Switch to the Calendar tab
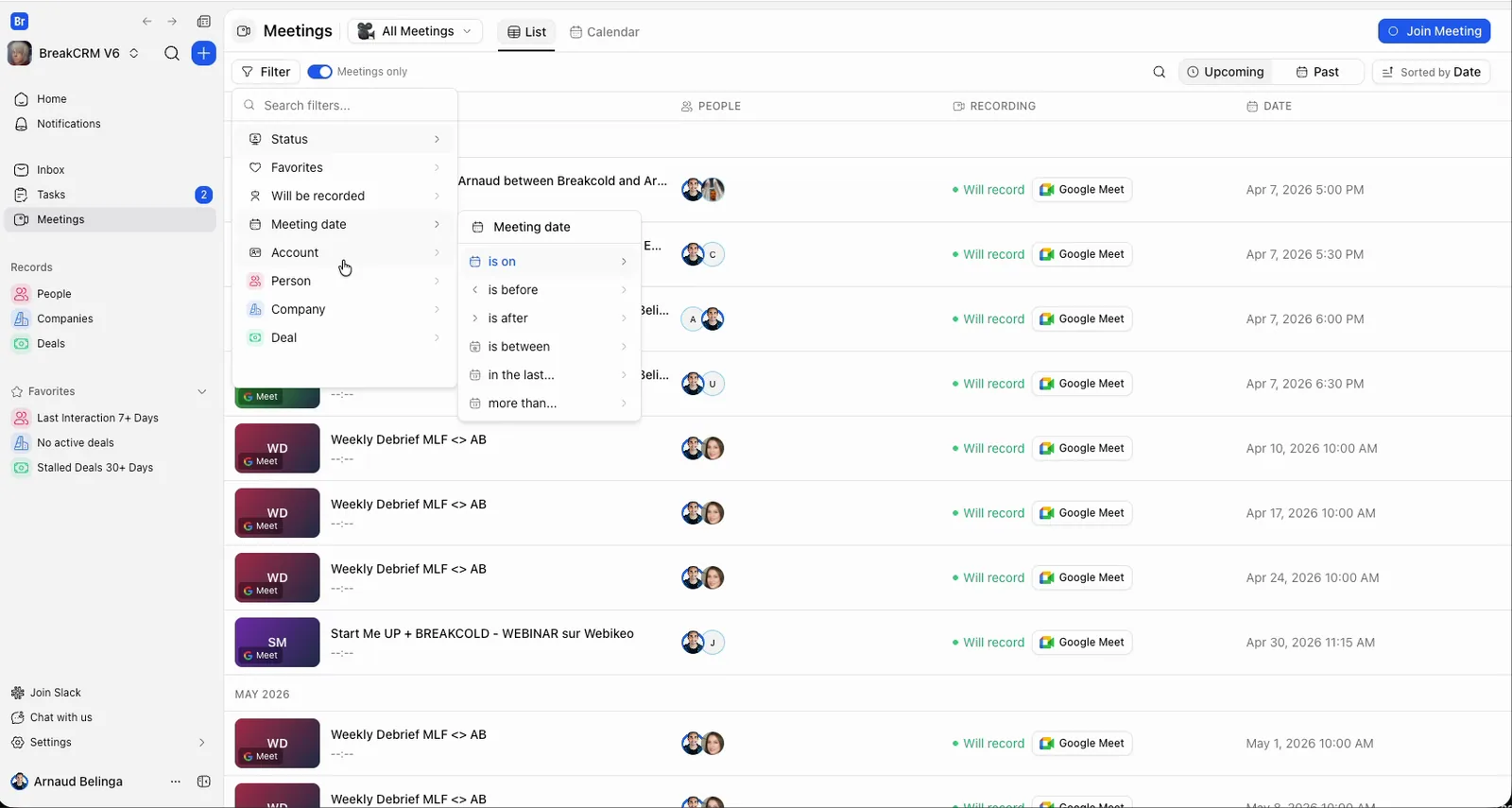This screenshot has height=808, width=1512. pos(605,32)
